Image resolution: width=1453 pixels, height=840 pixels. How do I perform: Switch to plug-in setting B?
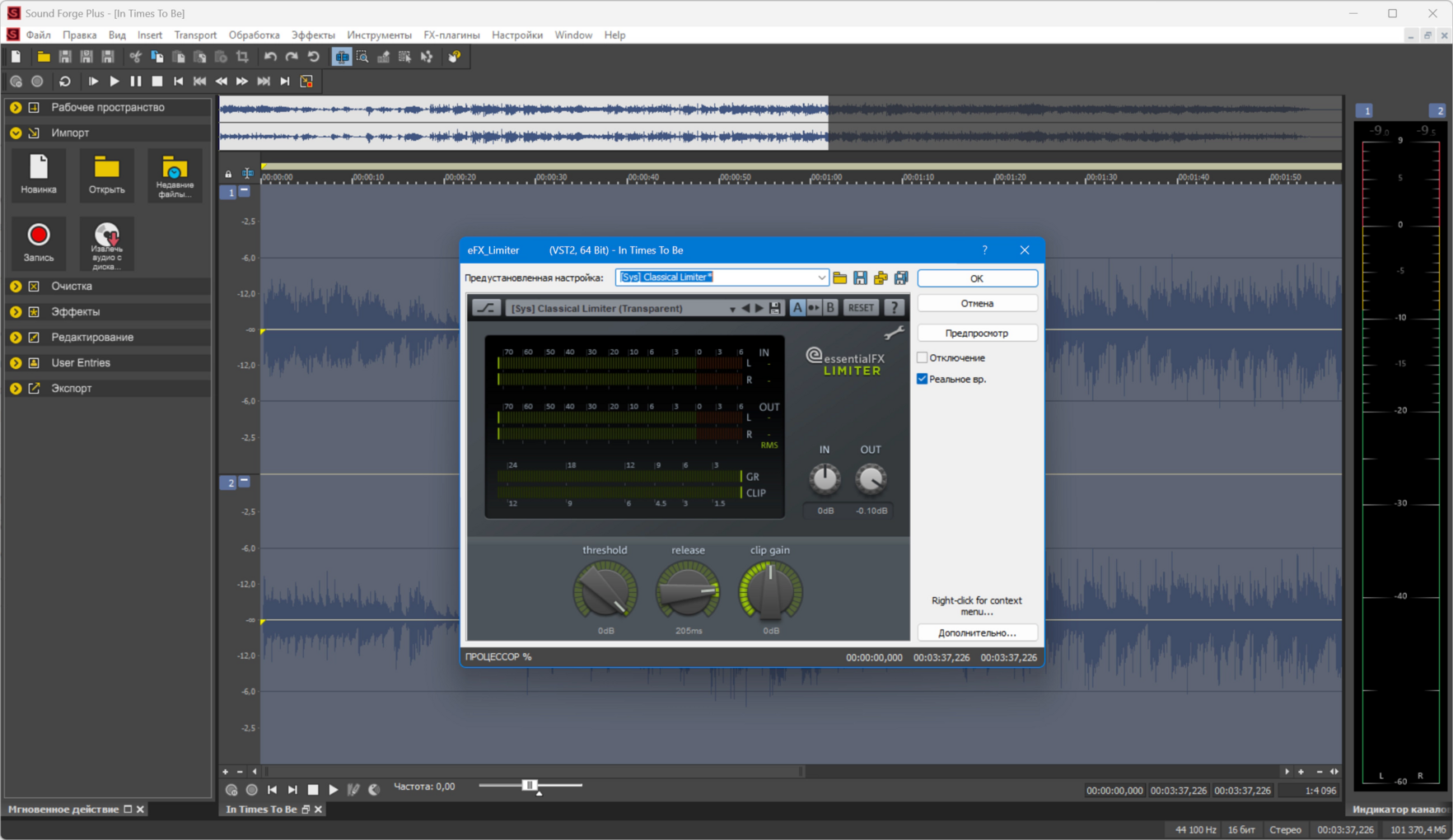(830, 308)
